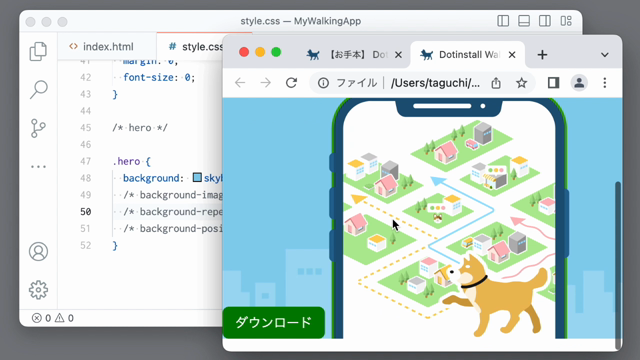Image resolution: width=640 pixels, height=360 pixels.
Task: Open Chrome tab search dropdown chevron
Action: point(605,55)
